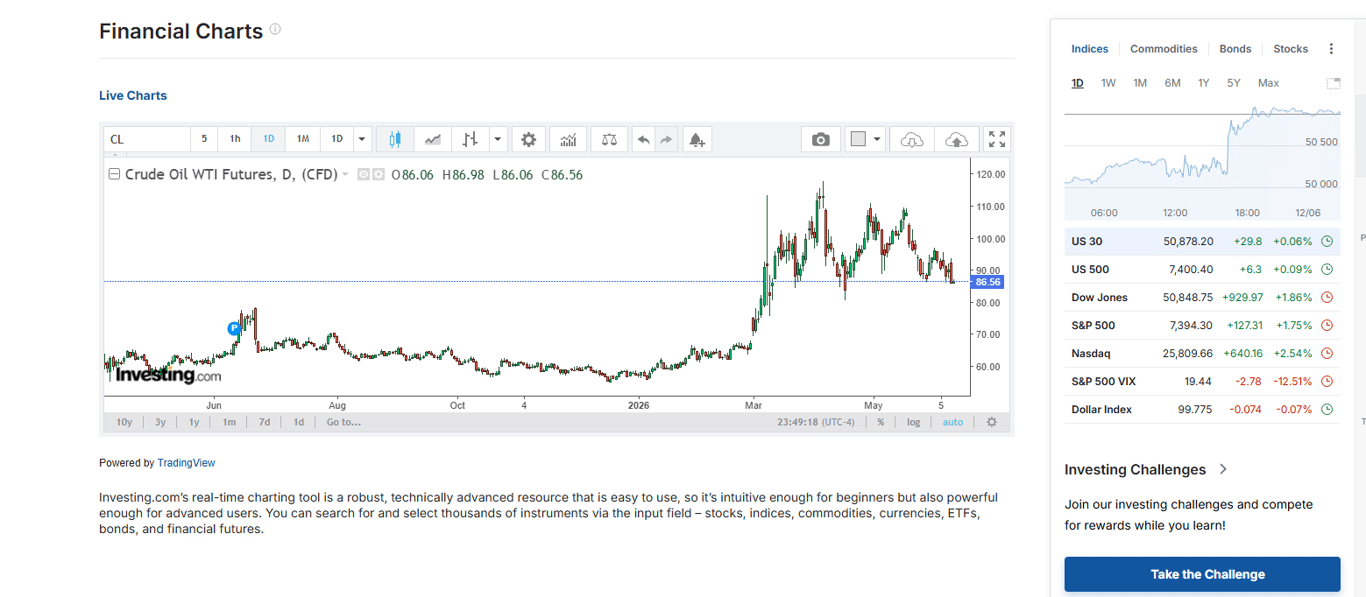This screenshot has height=597, width=1366.
Task: Switch to the area chart style icon
Action: click(433, 139)
